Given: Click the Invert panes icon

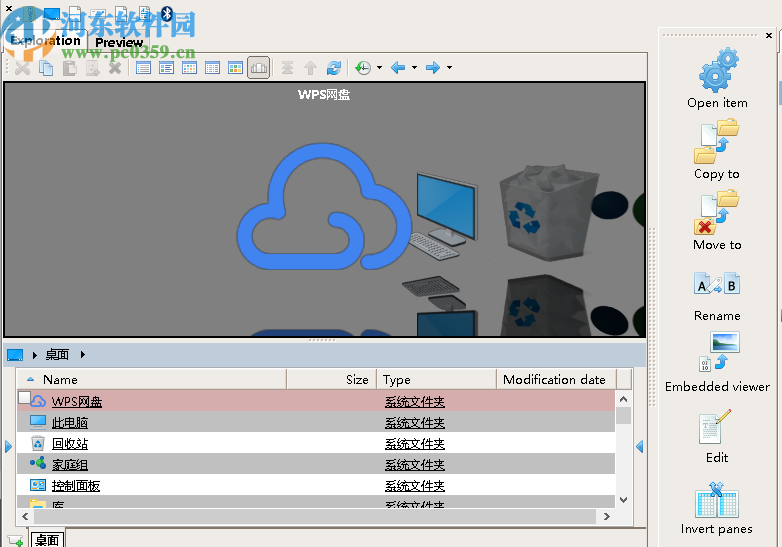Looking at the screenshot, I should coord(717,500).
